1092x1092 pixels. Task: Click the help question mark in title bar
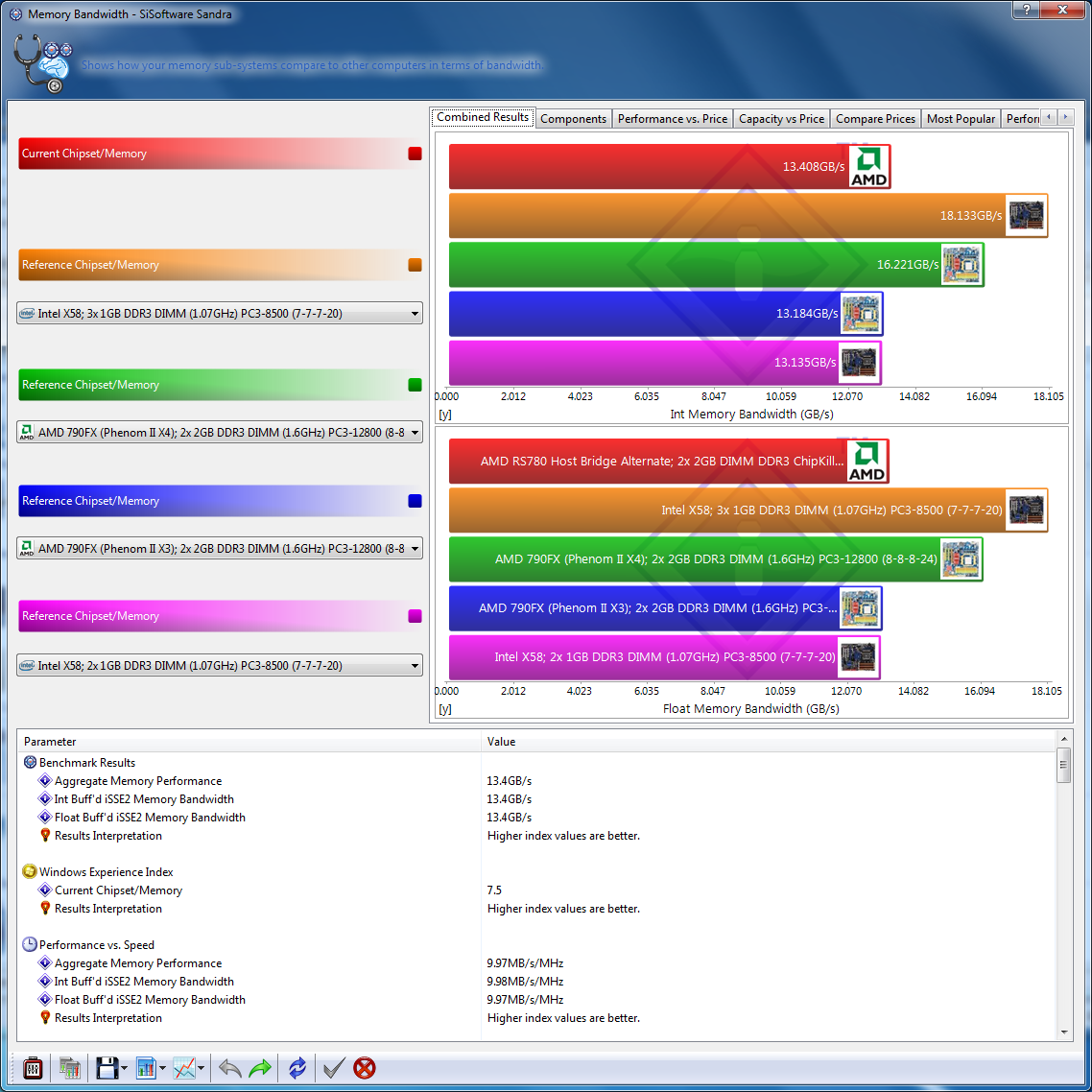coord(1026,9)
